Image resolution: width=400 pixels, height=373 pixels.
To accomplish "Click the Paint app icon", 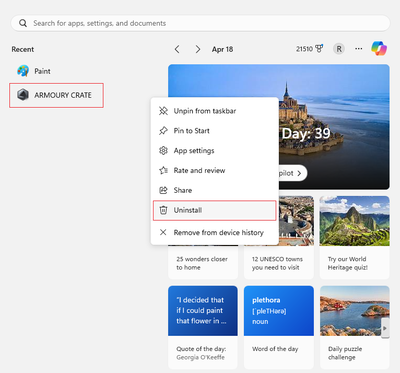I will coord(23,71).
